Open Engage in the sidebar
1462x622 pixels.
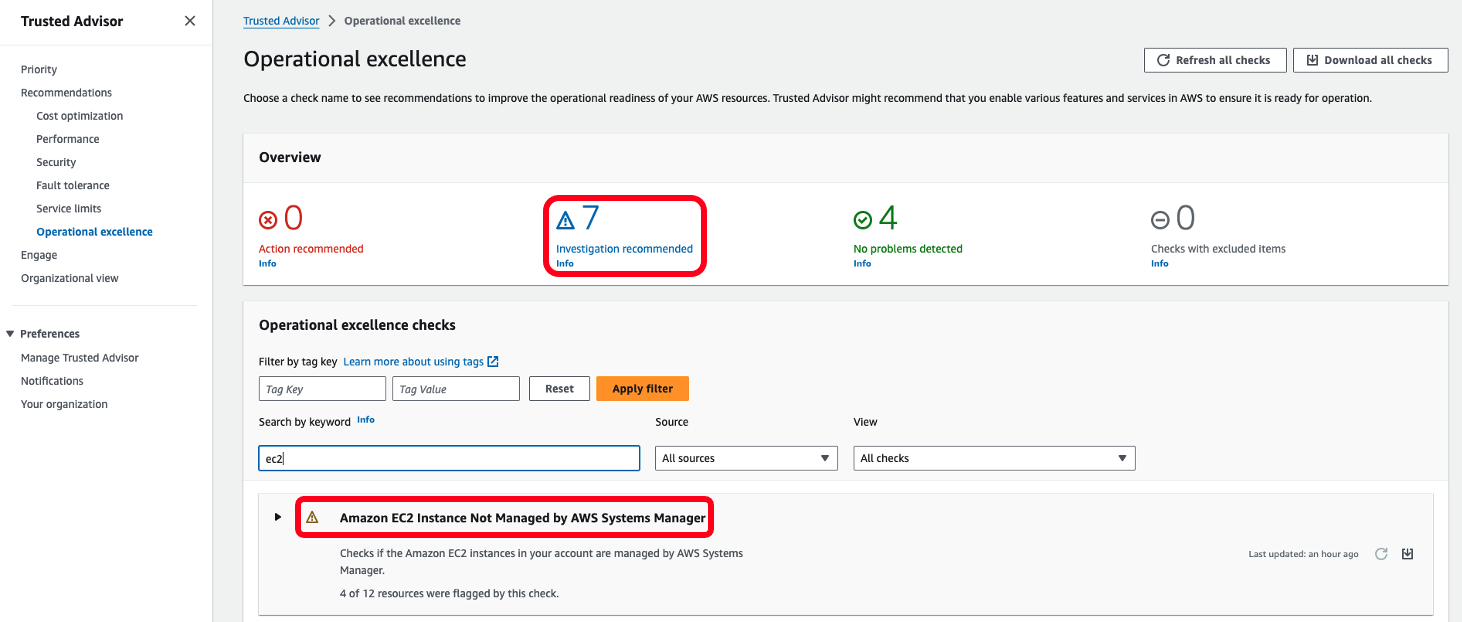(x=39, y=255)
